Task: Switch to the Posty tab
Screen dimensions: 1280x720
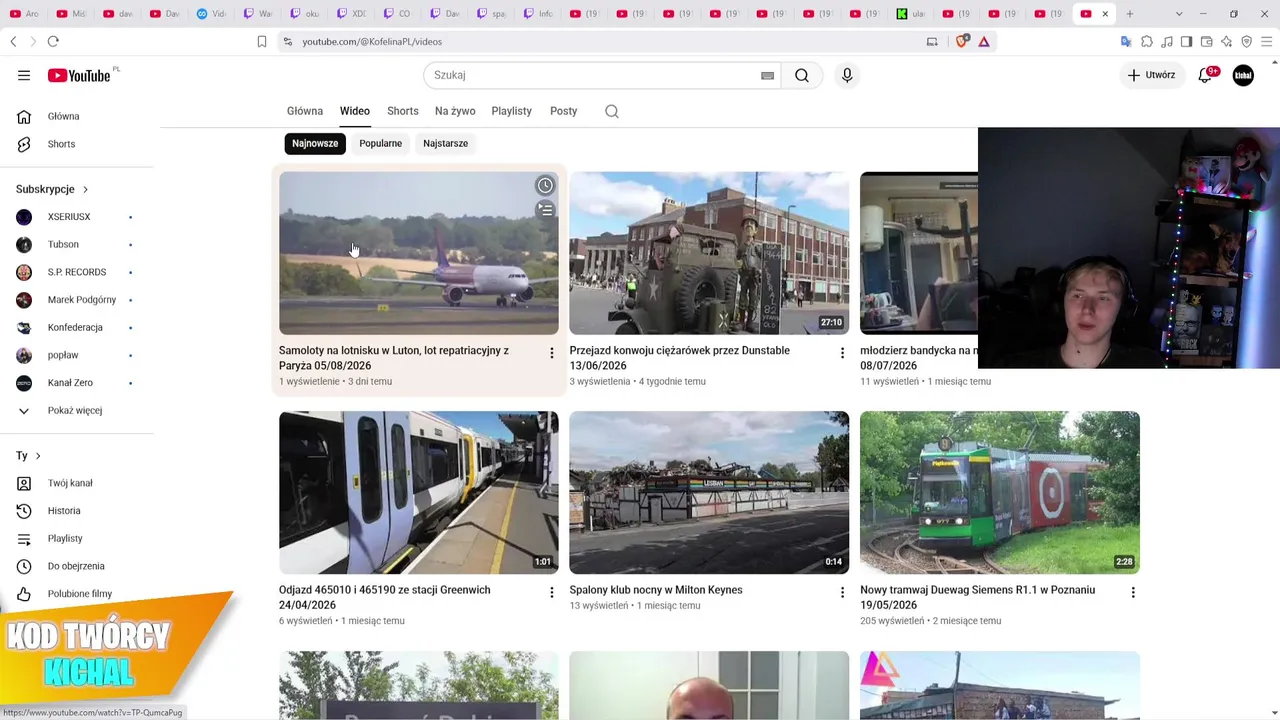Action: [564, 111]
